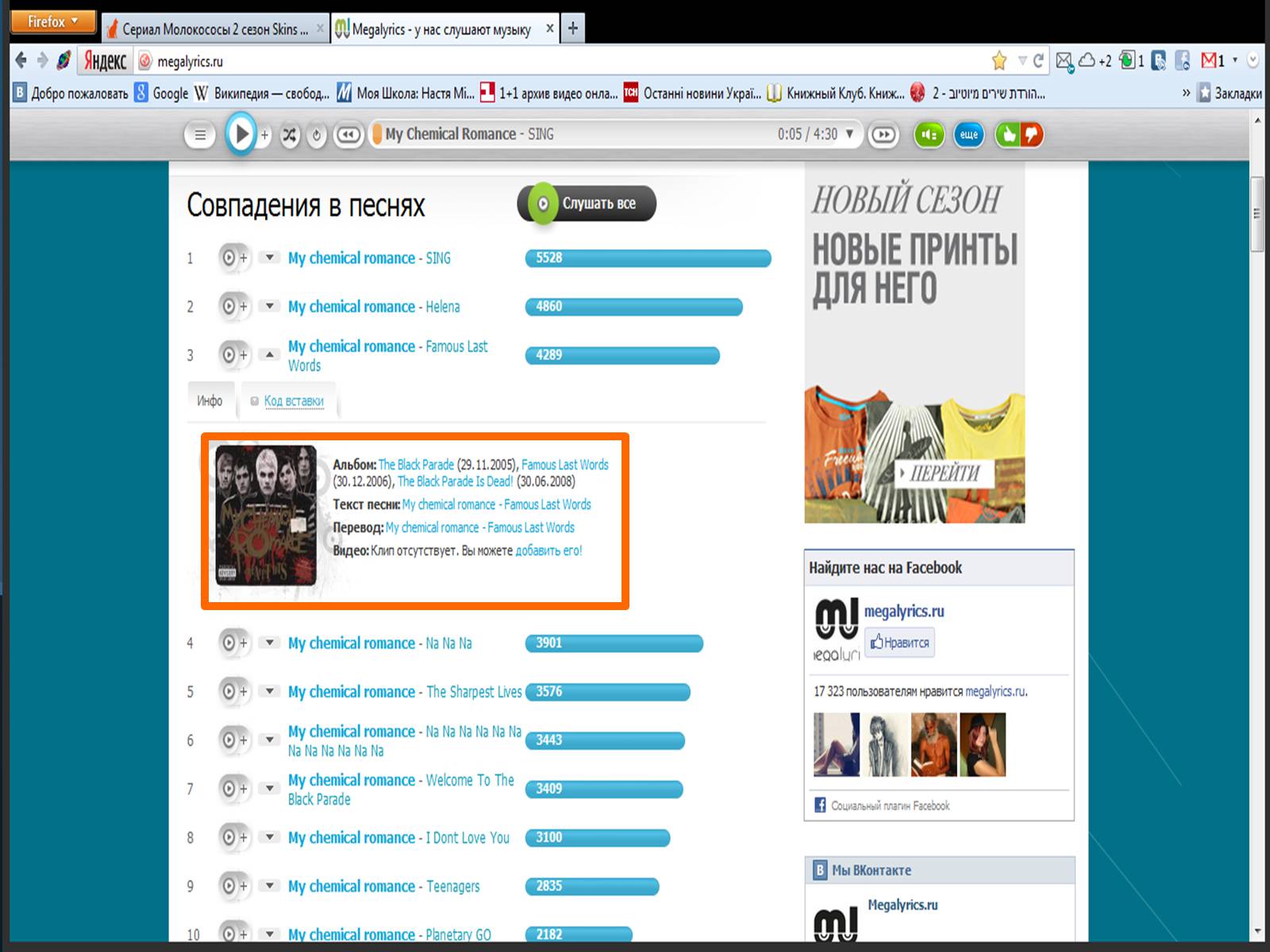Expand details for Na Na Na row 4

(x=270, y=642)
